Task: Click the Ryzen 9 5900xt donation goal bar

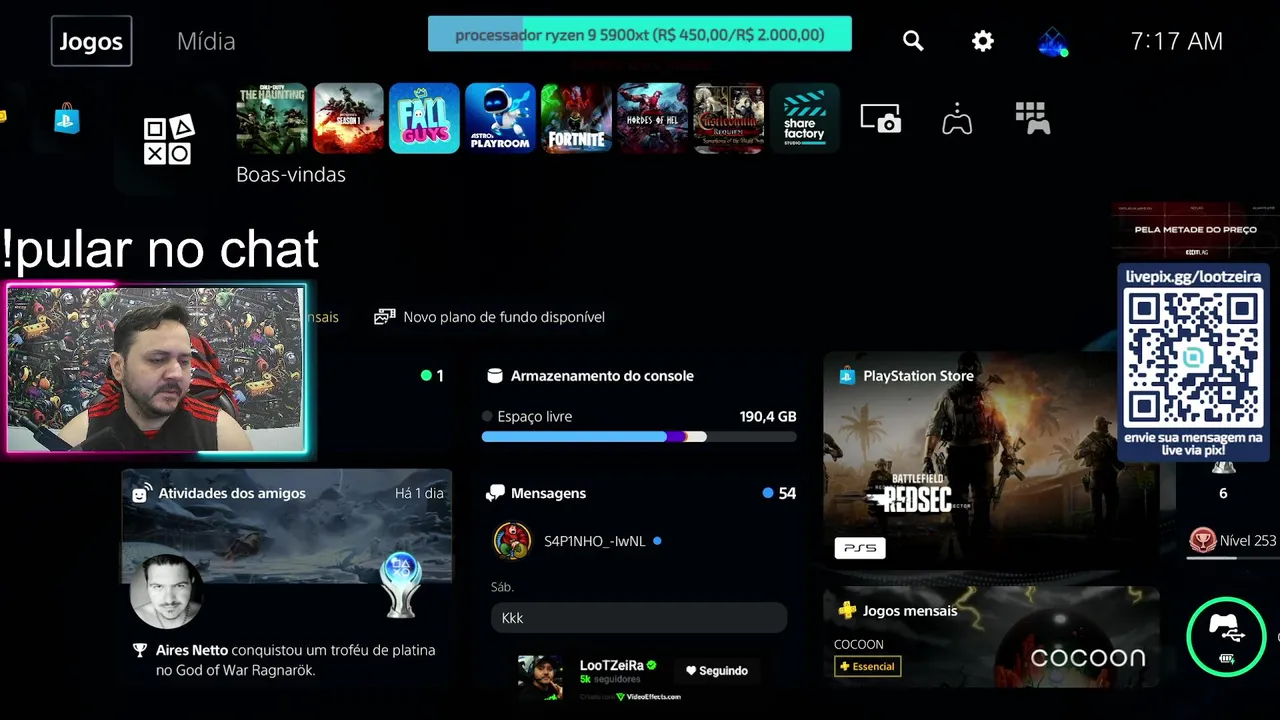Action: [x=640, y=35]
